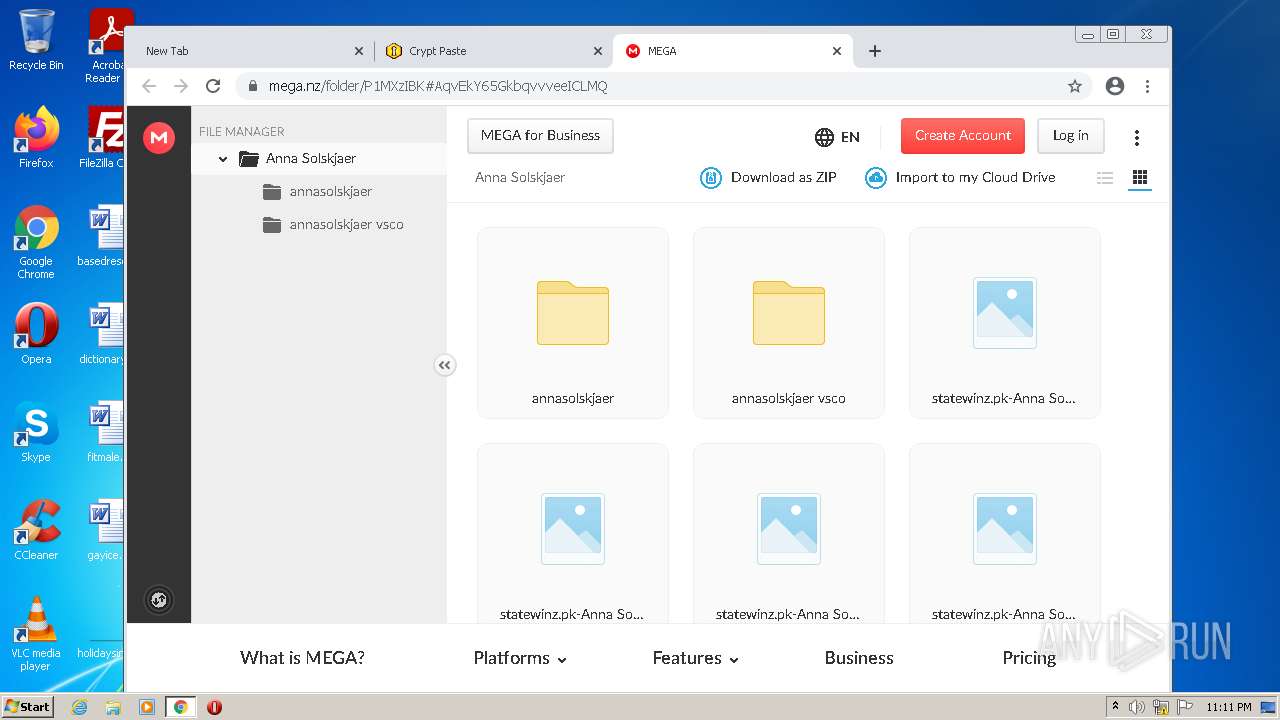The height and width of the screenshot is (720, 1280).
Task: Open Internet Explorer taskbar icon
Action: 80,707
